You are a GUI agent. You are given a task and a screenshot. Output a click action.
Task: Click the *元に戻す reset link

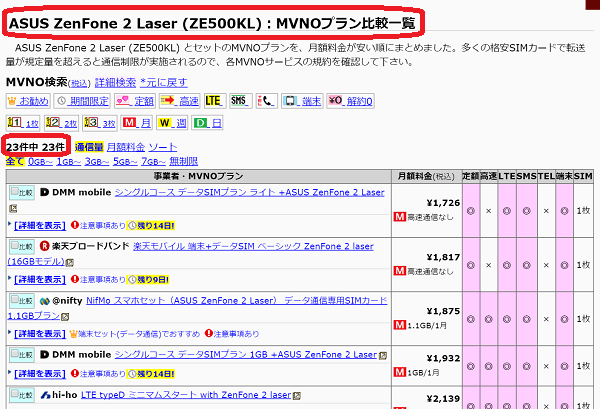163,82
